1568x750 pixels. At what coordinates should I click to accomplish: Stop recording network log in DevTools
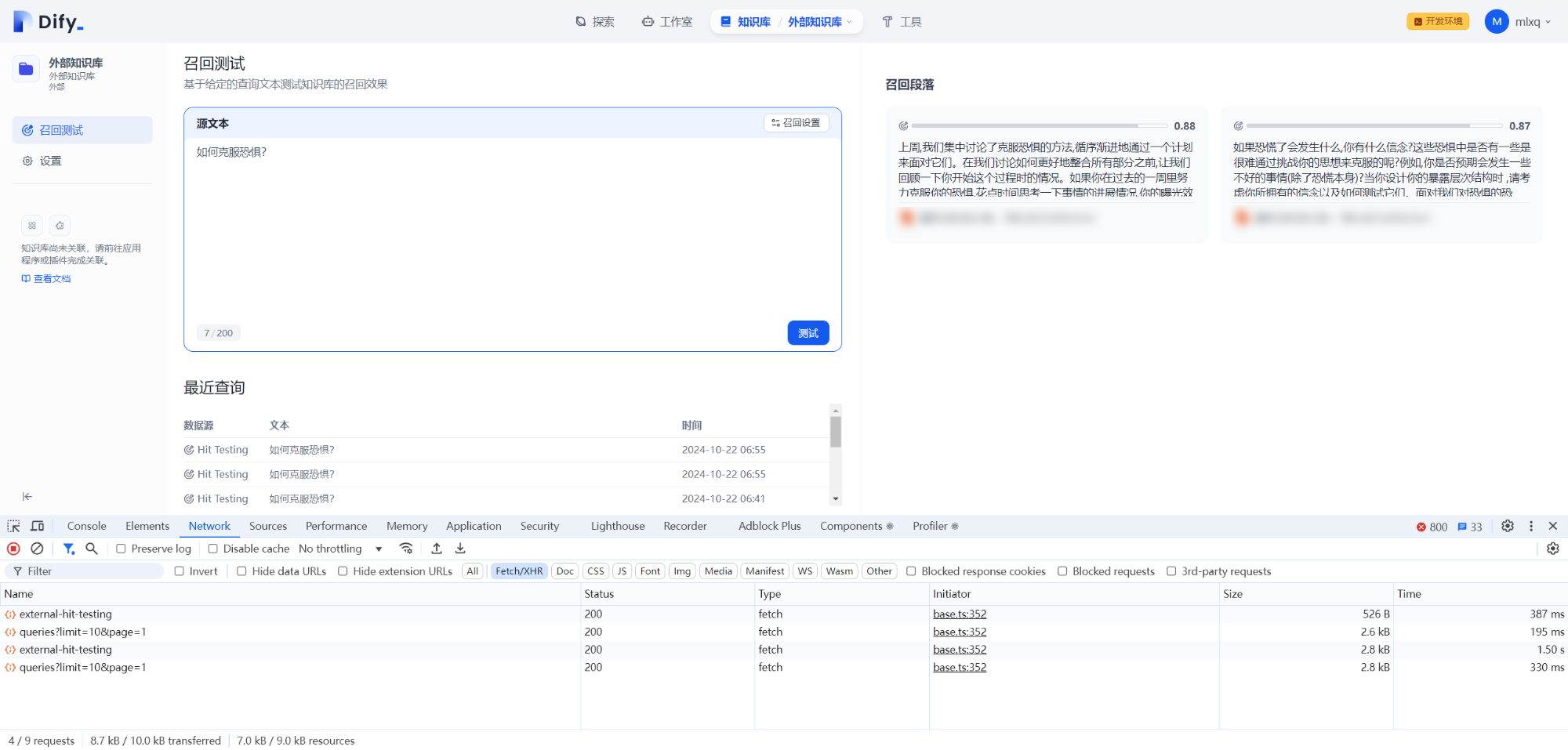pos(13,549)
